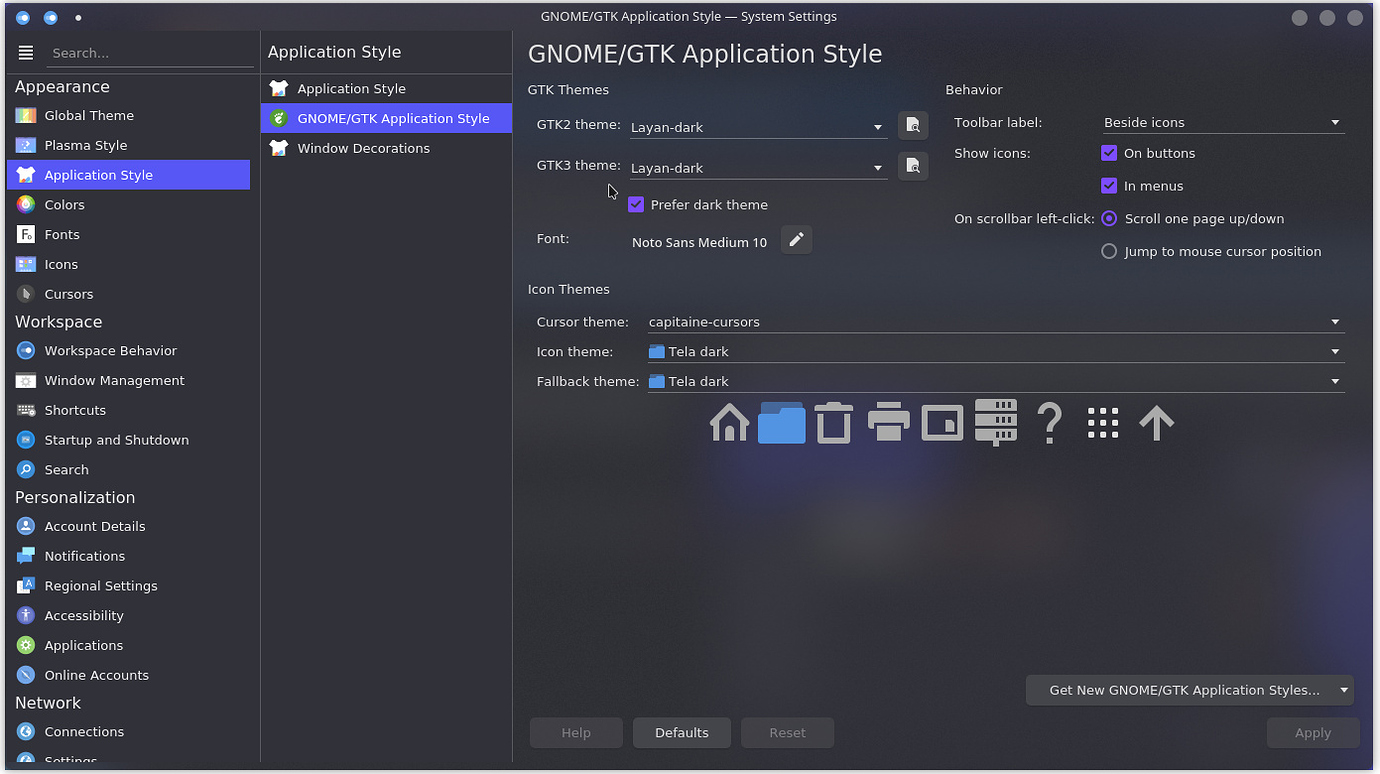Click the Defaults button
The image size is (1380, 774).
point(682,733)
